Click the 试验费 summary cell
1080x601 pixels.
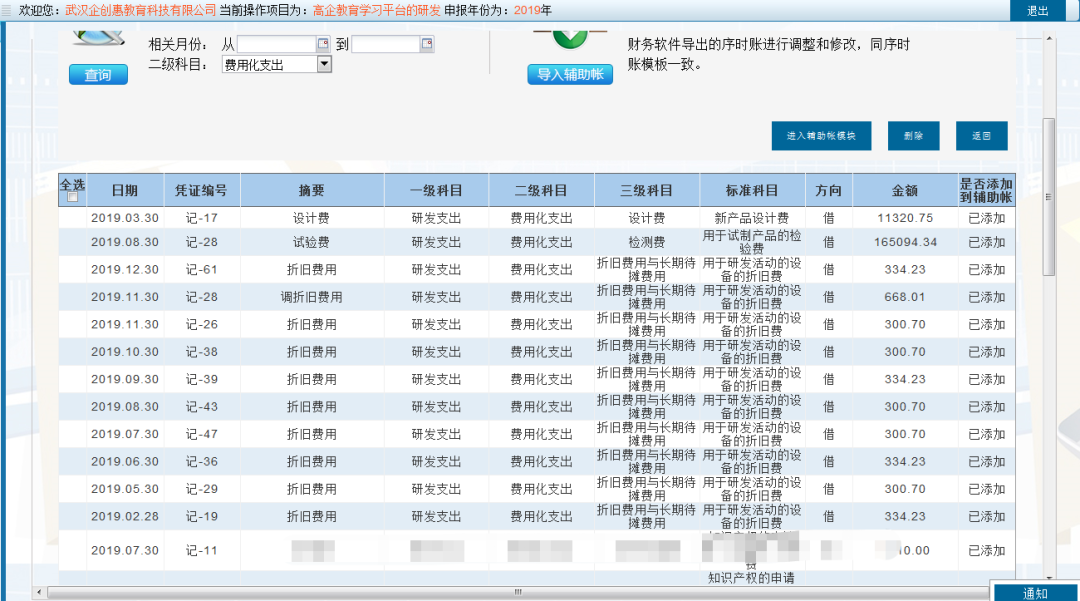(x=311, y=242)
